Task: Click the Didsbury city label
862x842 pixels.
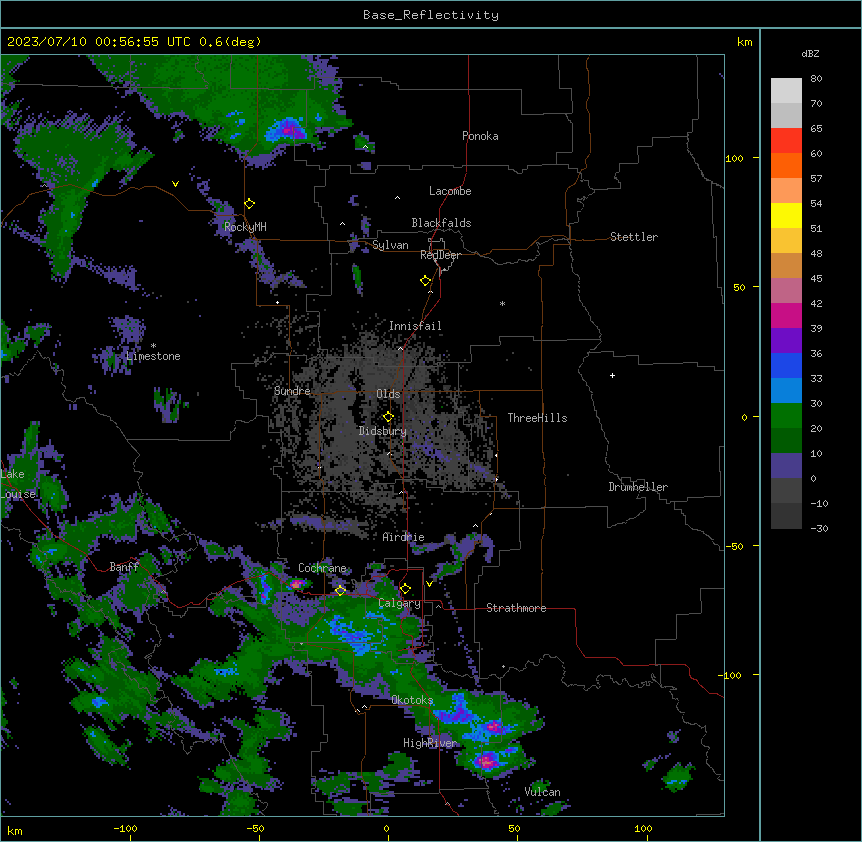Action: click(x=383, y=431)
